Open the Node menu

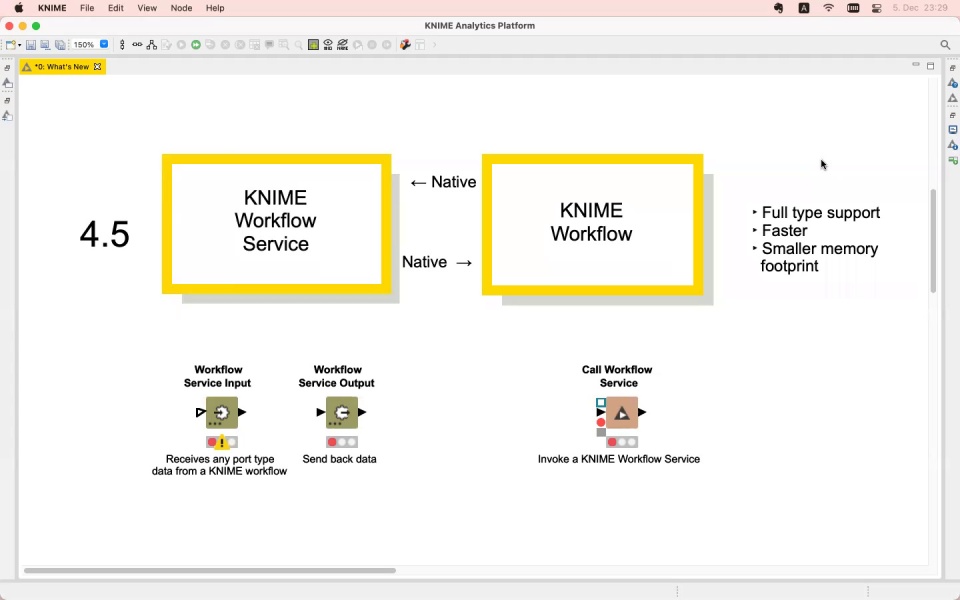coord(181,8)
